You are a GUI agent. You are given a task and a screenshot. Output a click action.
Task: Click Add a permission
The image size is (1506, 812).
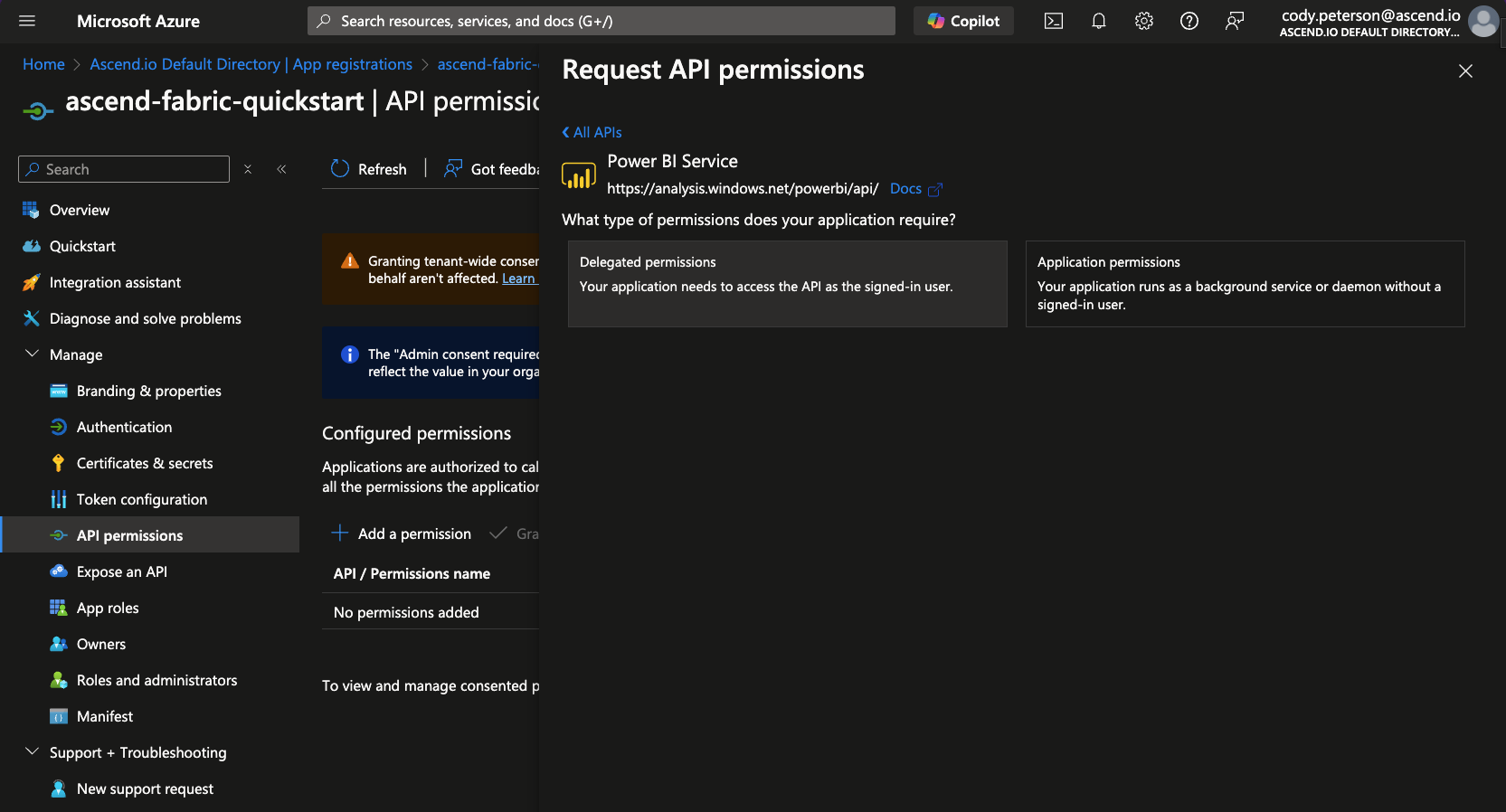[x=402, y=533]
